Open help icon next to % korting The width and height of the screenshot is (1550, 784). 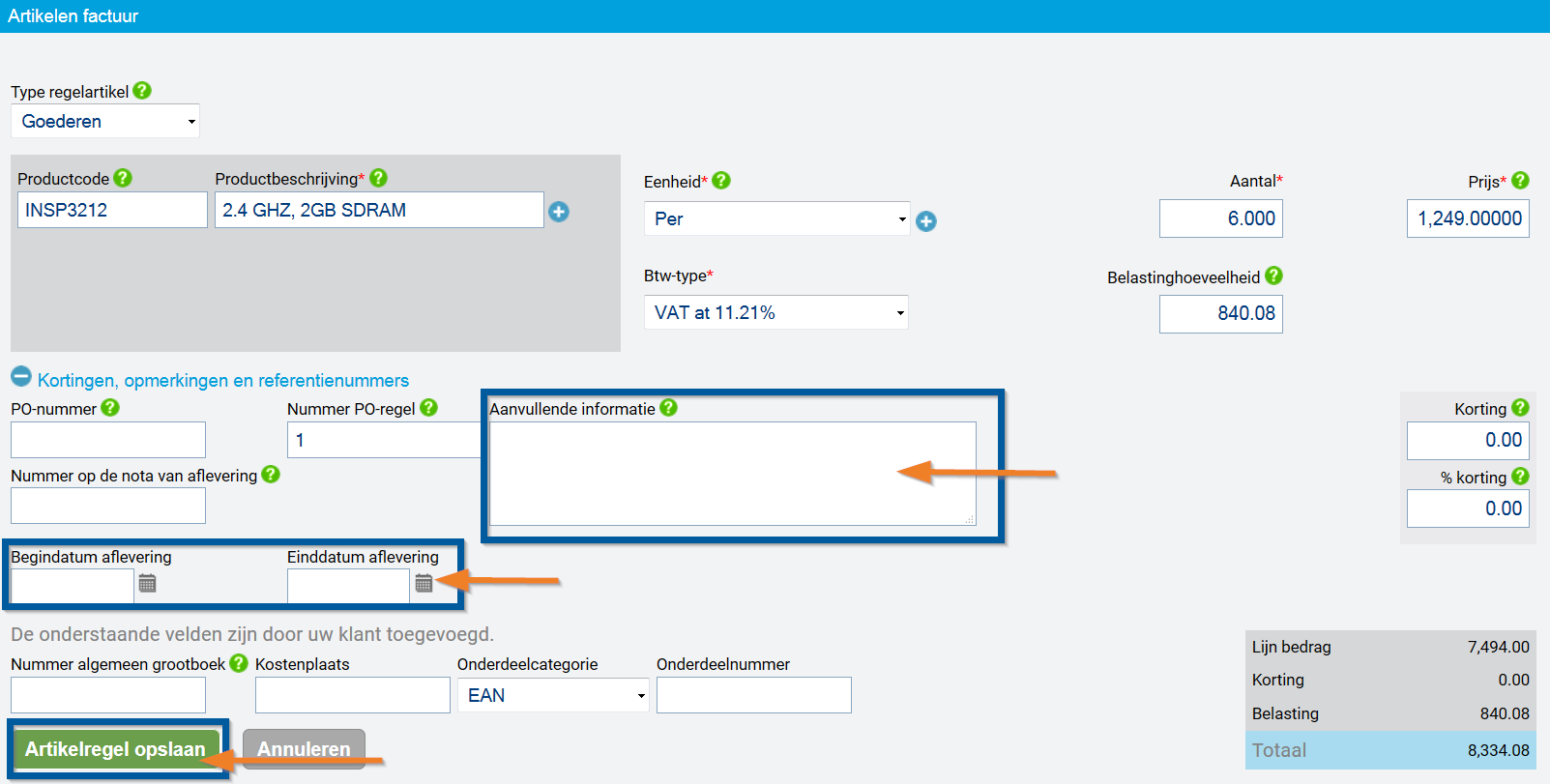(x=1521, y=477)
